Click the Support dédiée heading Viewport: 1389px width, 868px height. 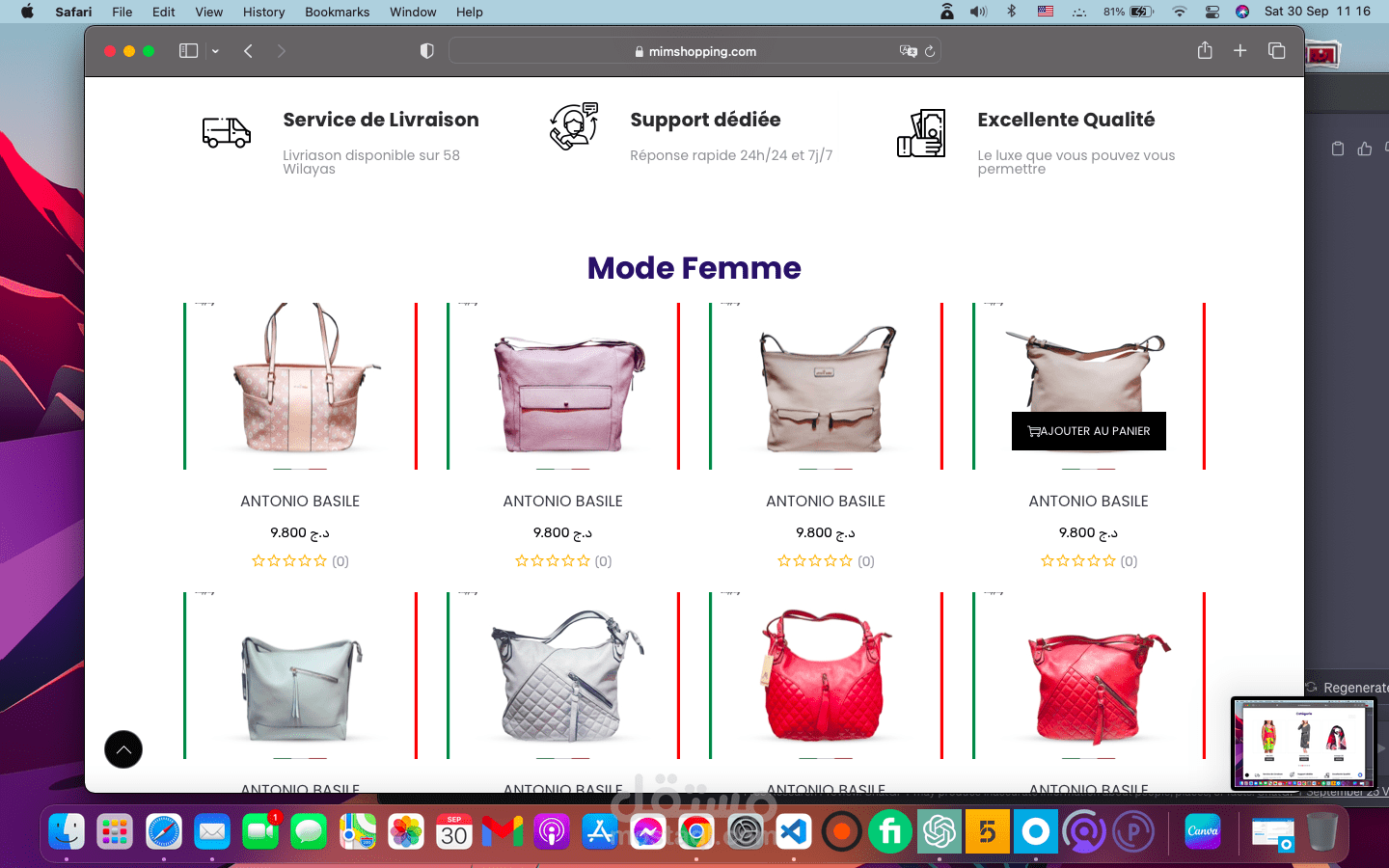(x=705, y=120)
